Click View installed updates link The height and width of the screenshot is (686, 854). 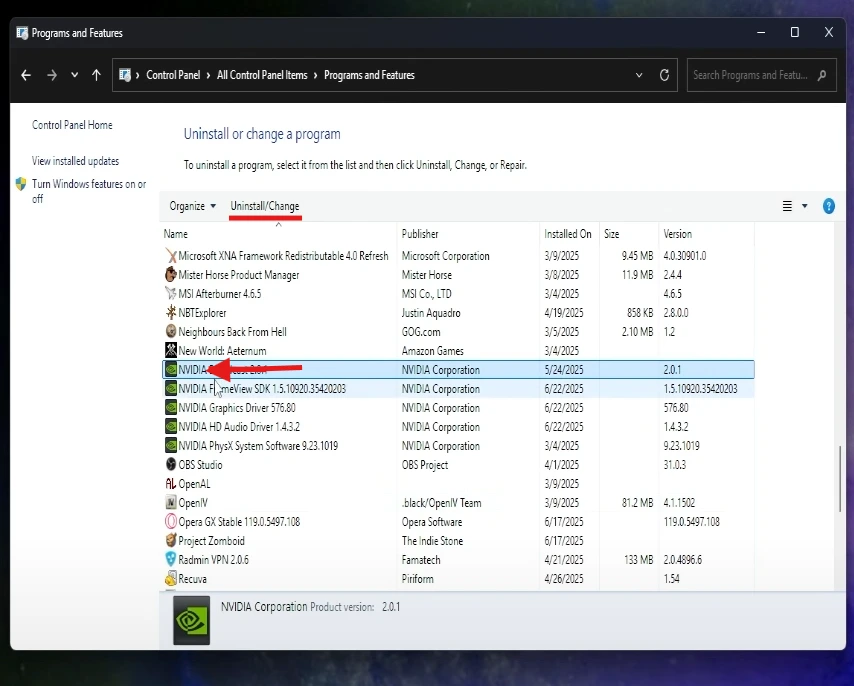[x=75, y=161]
